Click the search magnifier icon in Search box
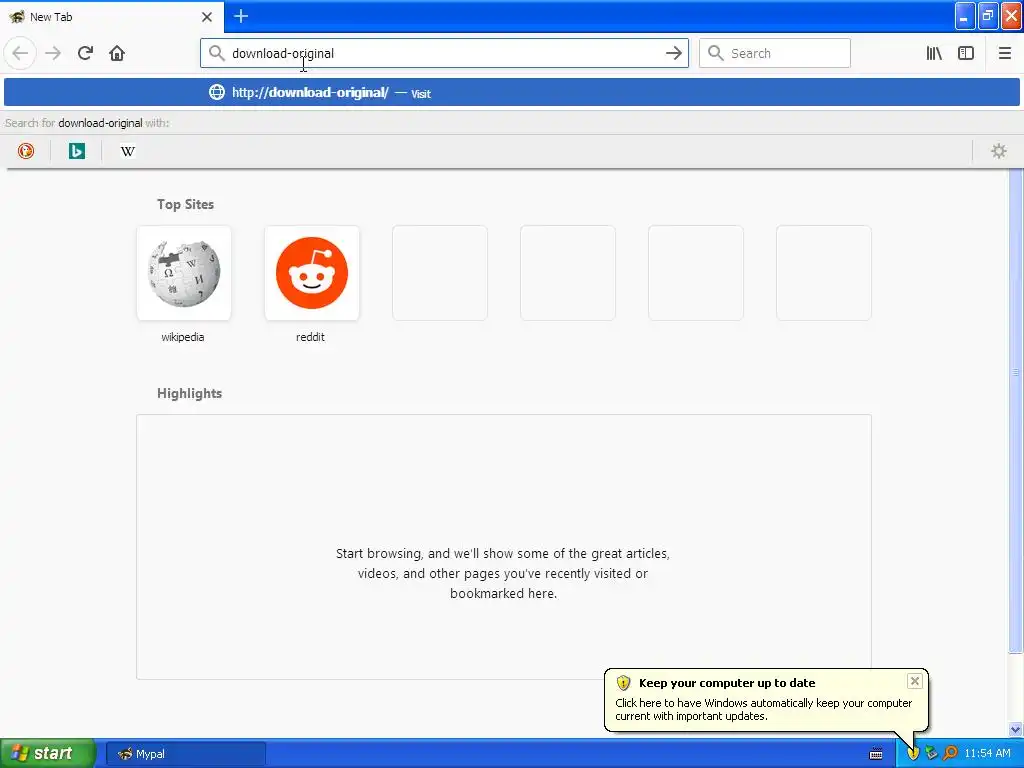 tap(716, 53)
